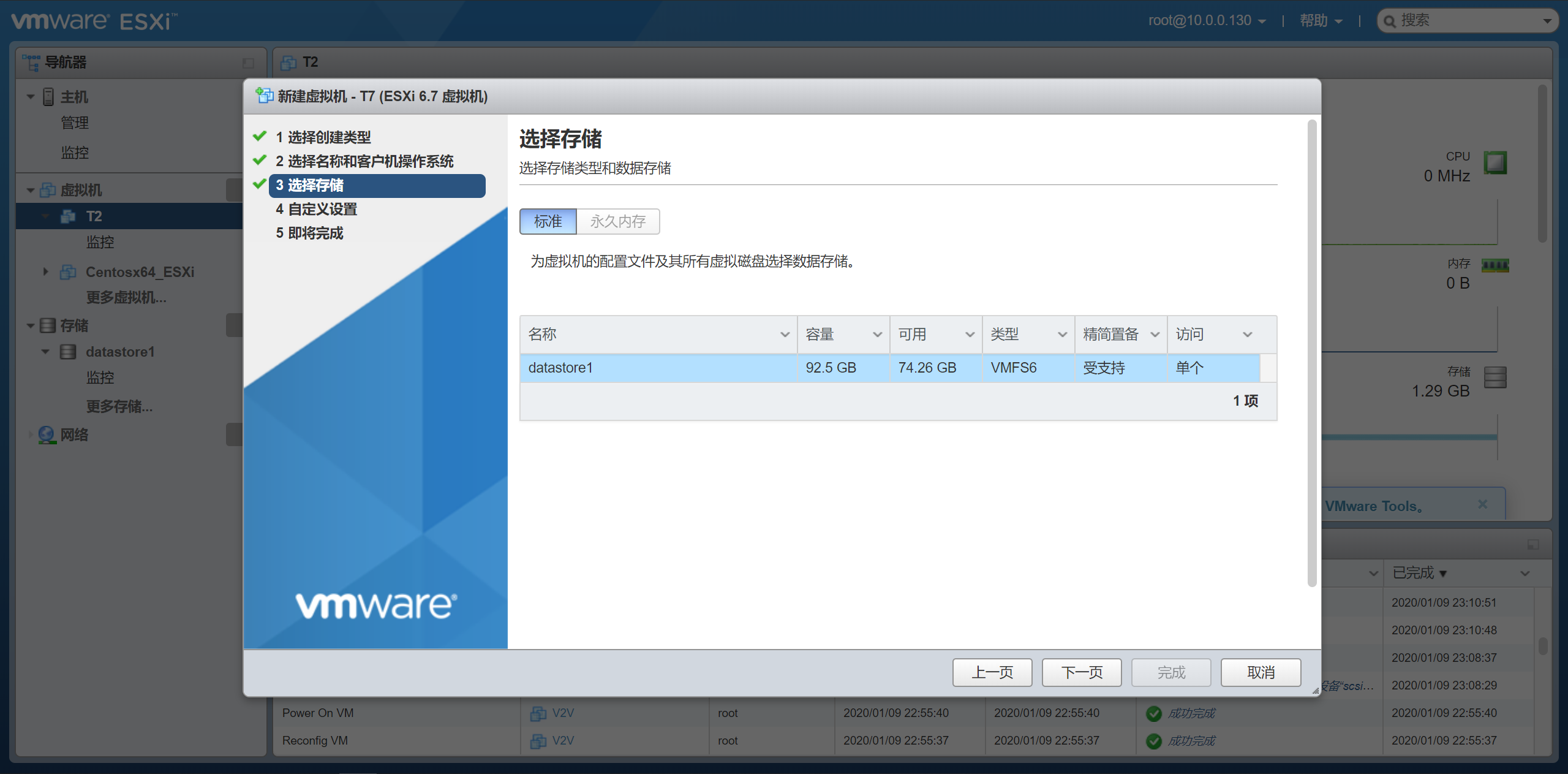Go to step 4 自定义设置
The height and width of the screenshot is (774, 1568).
point(316,209)
